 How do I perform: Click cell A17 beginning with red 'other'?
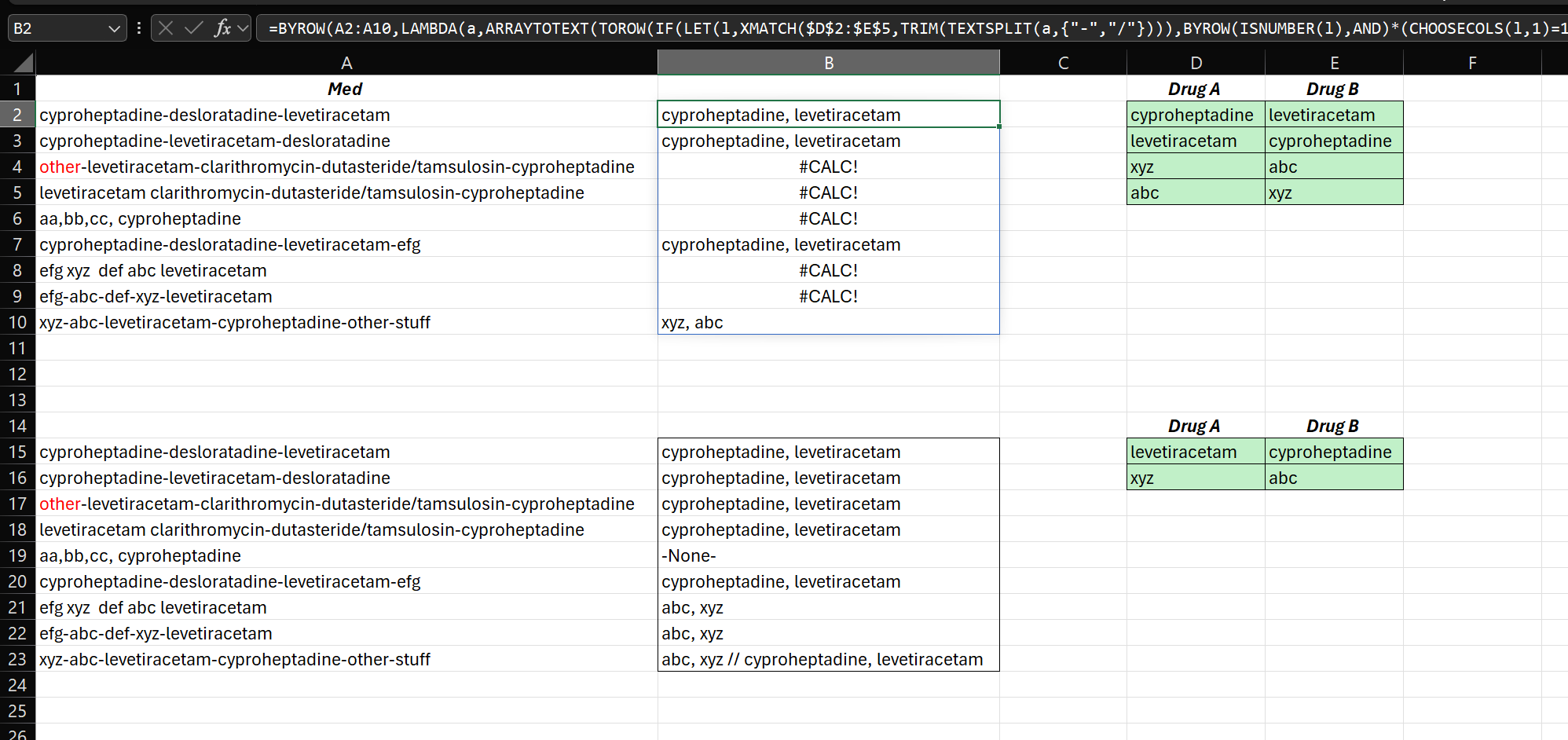[346, 504]
